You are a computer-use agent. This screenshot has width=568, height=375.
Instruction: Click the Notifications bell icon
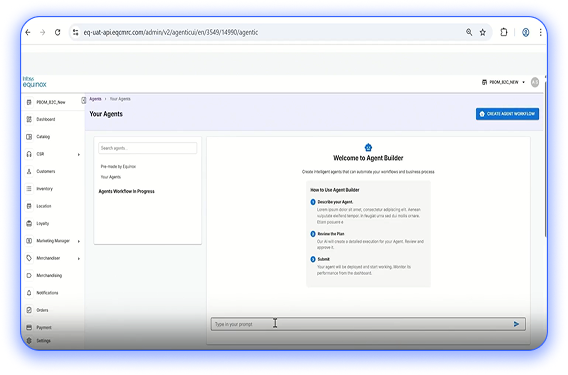point(29,293)
